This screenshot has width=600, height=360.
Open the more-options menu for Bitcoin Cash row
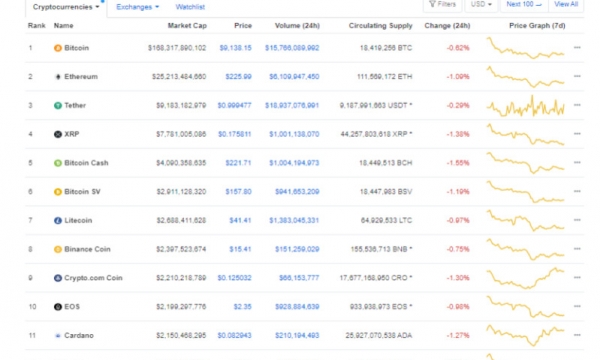tap(577, 163)
